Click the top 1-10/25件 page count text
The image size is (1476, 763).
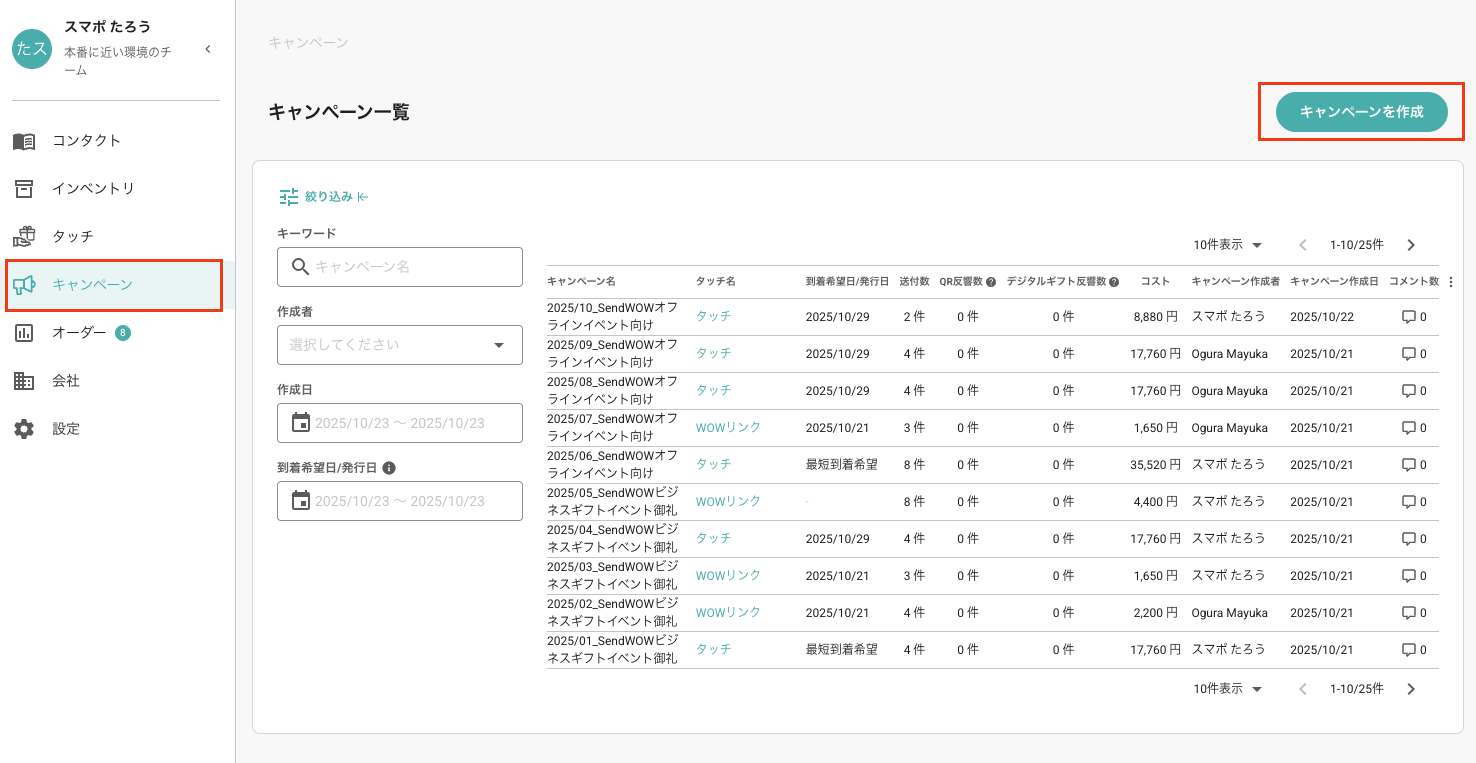(1357, 245)
